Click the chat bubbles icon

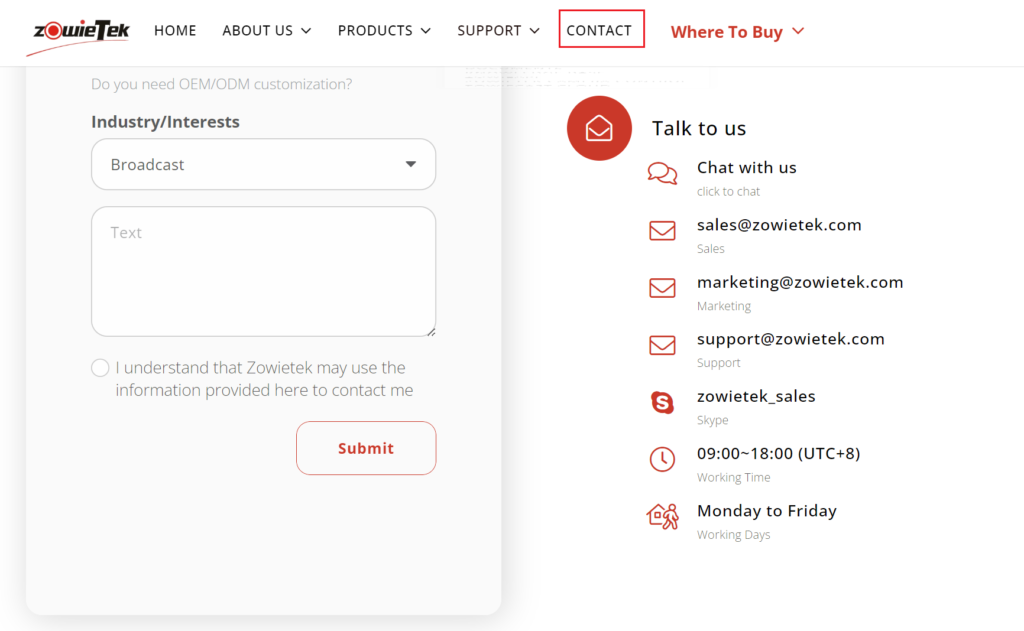[x=662, y=174]
